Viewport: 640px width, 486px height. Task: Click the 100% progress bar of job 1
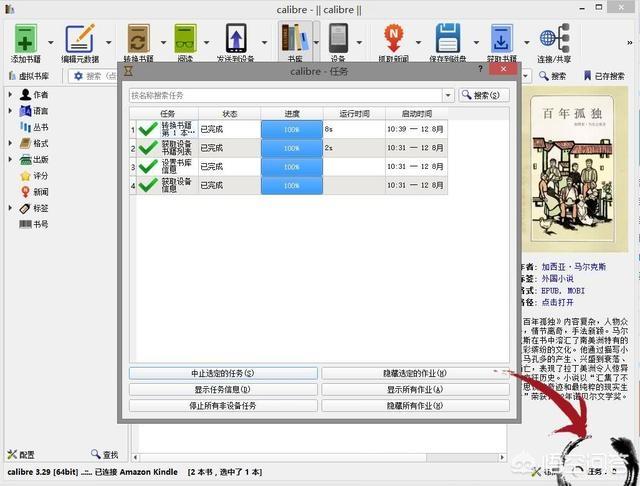click(292, 129)
